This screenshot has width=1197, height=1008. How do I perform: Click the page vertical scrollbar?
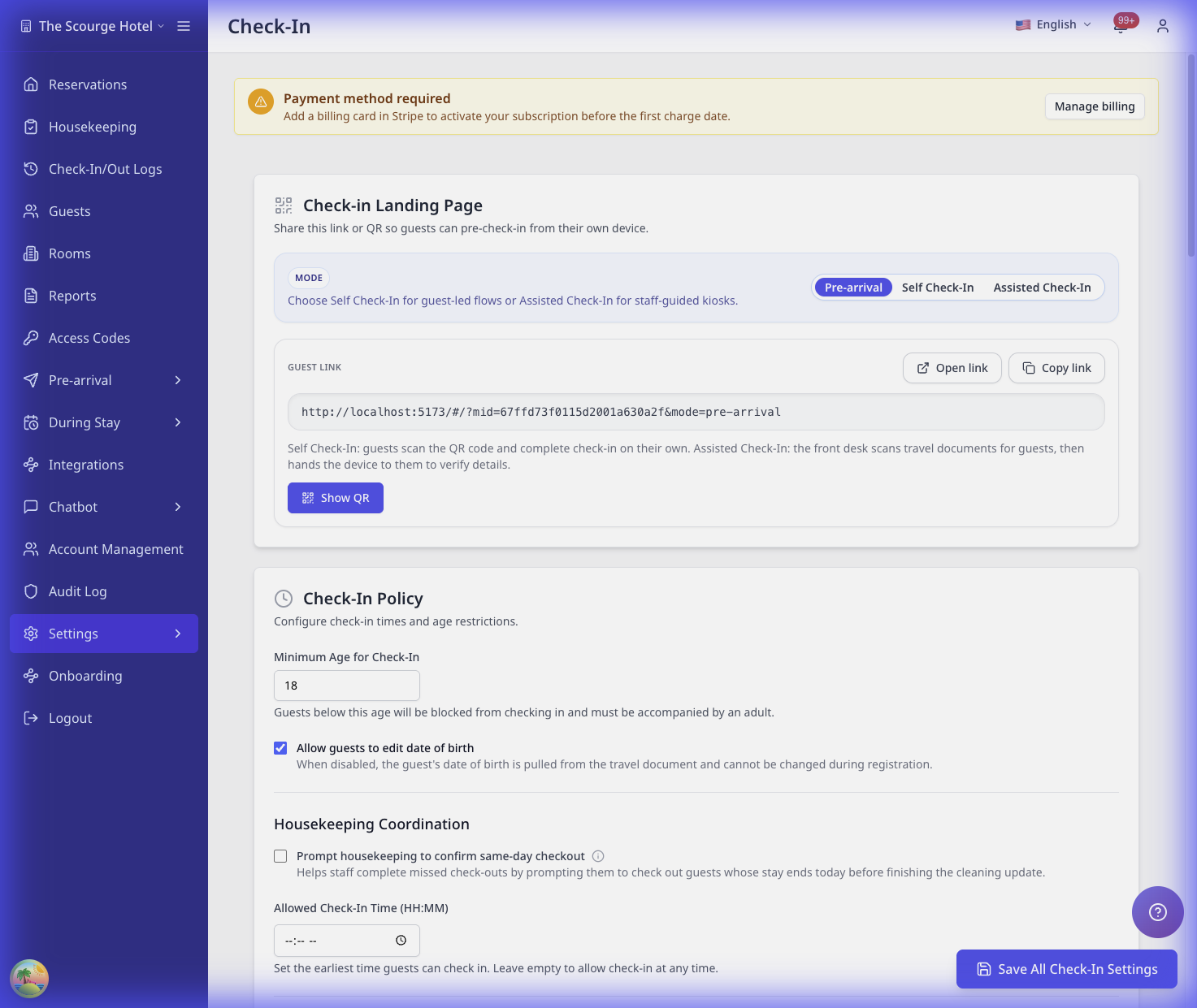1191,154
